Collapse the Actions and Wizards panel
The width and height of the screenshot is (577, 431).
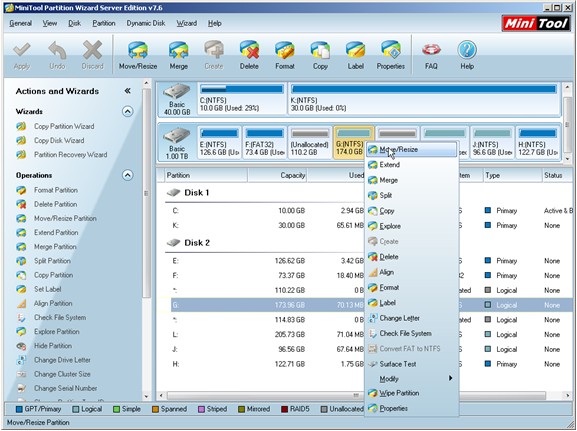coord(128,91)
